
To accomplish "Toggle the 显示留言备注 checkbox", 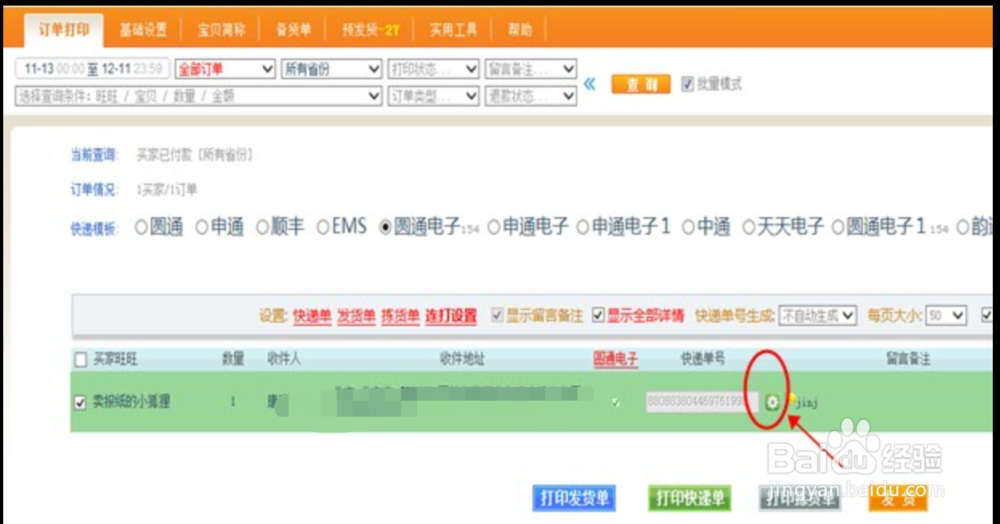I will (x=497, y=315).
